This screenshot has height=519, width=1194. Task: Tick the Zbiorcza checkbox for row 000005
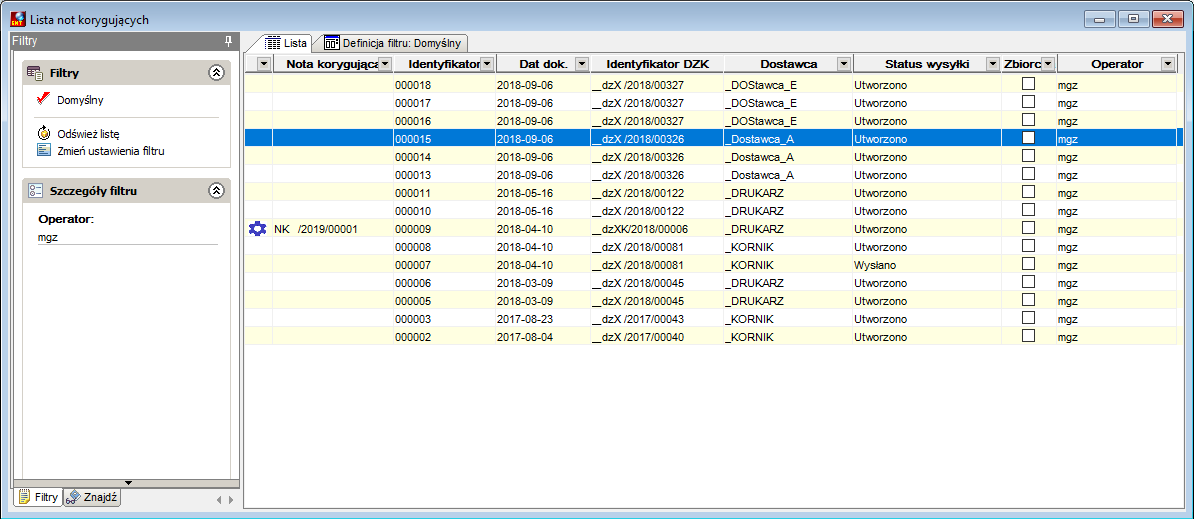[1028, 300]
